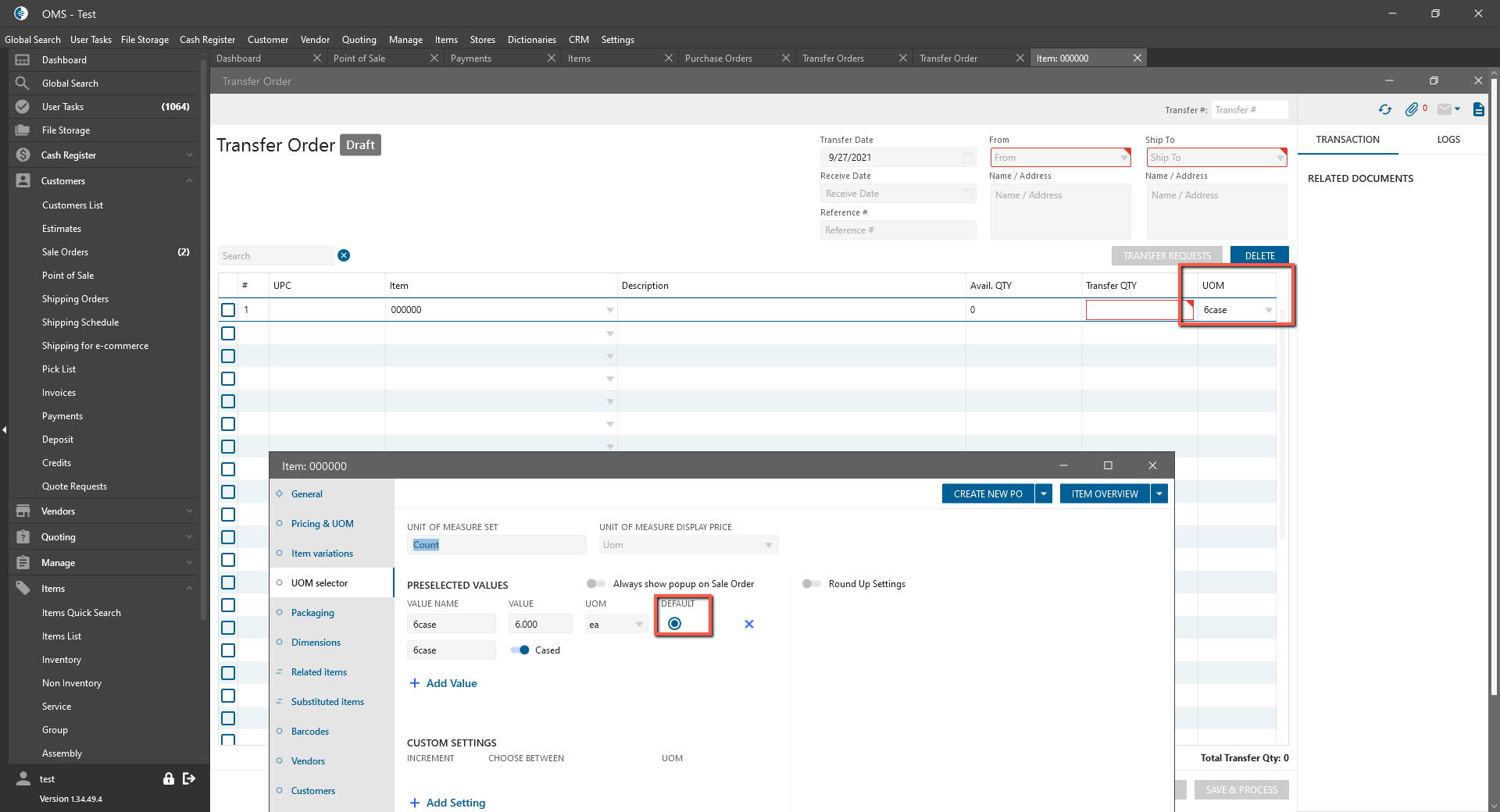Click the lock icon beside test user
This screenshot has width=1500, height=812.
[x=168, y=778]
